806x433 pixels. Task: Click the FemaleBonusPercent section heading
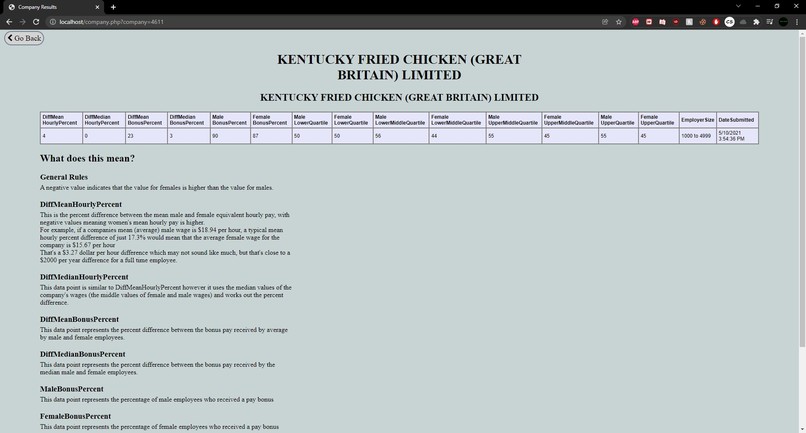tap(76, 416)
